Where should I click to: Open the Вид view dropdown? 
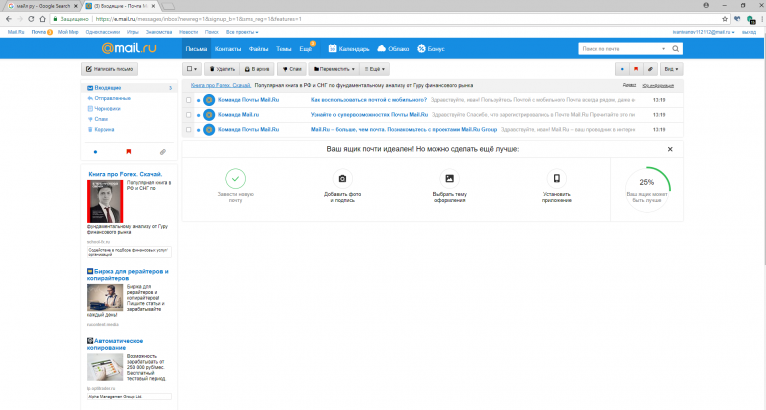point(673,69)
